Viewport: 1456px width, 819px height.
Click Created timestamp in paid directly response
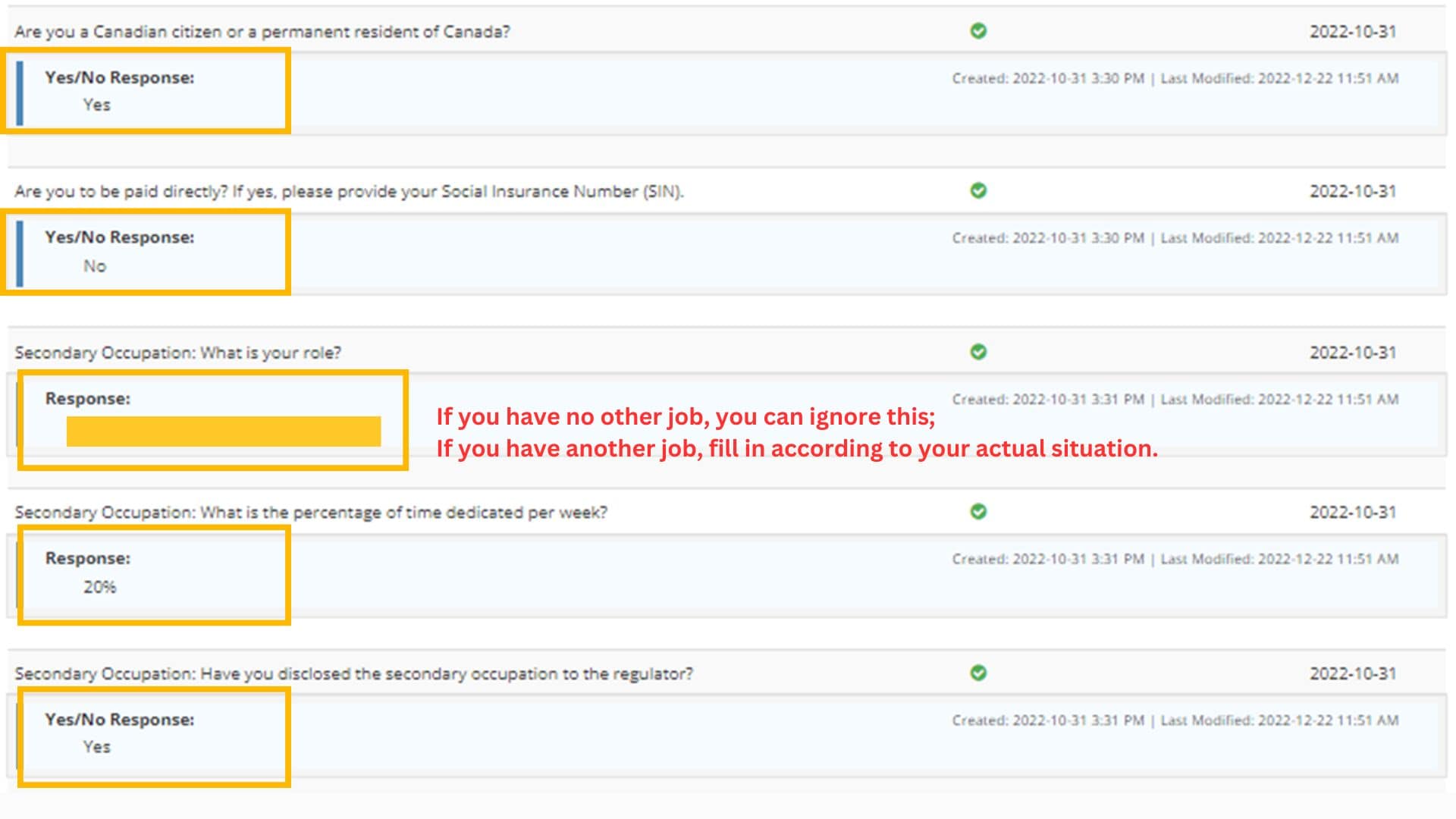1048,238
